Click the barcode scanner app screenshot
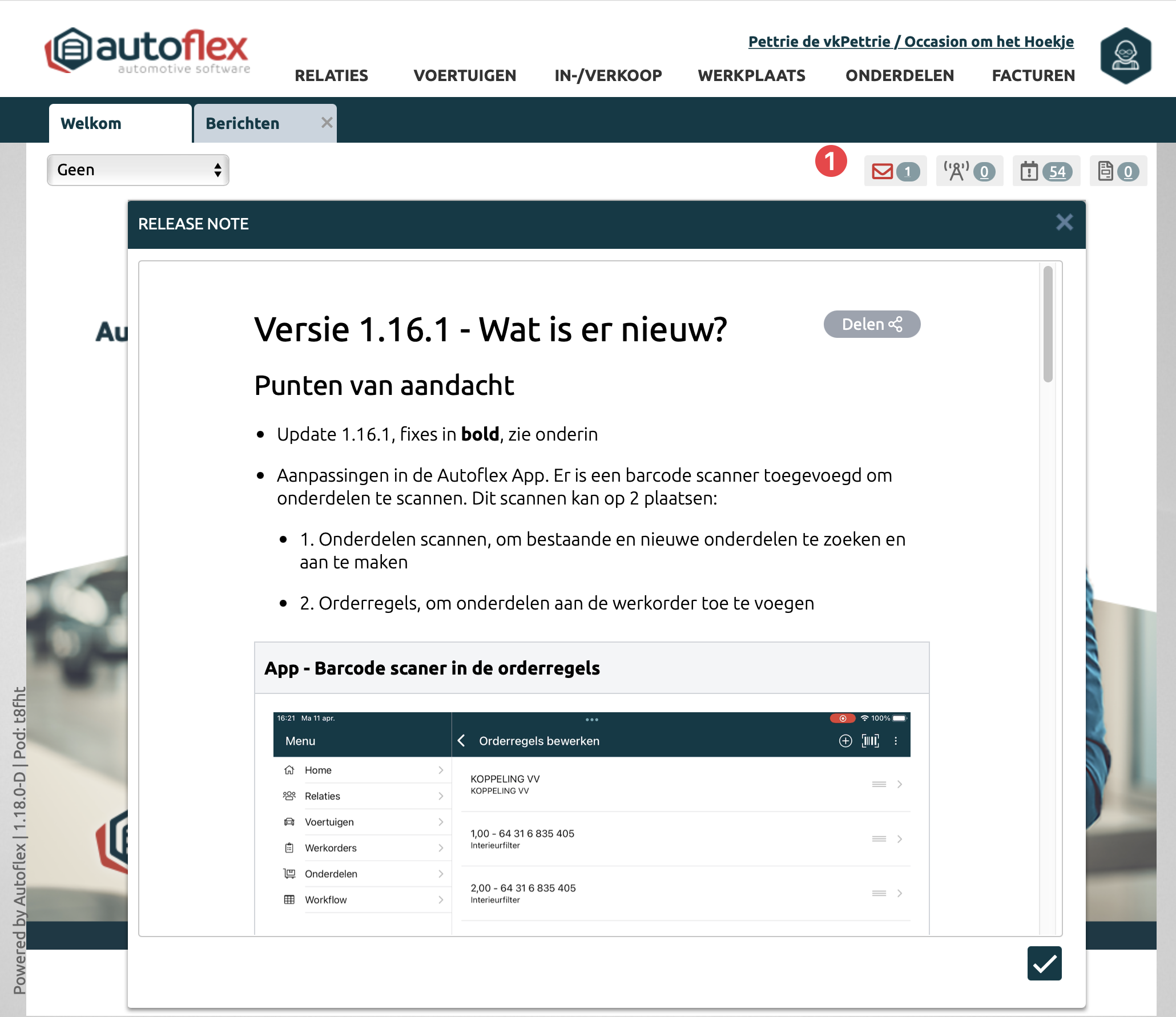1176x1017 pixels. [x=591, y=822]
